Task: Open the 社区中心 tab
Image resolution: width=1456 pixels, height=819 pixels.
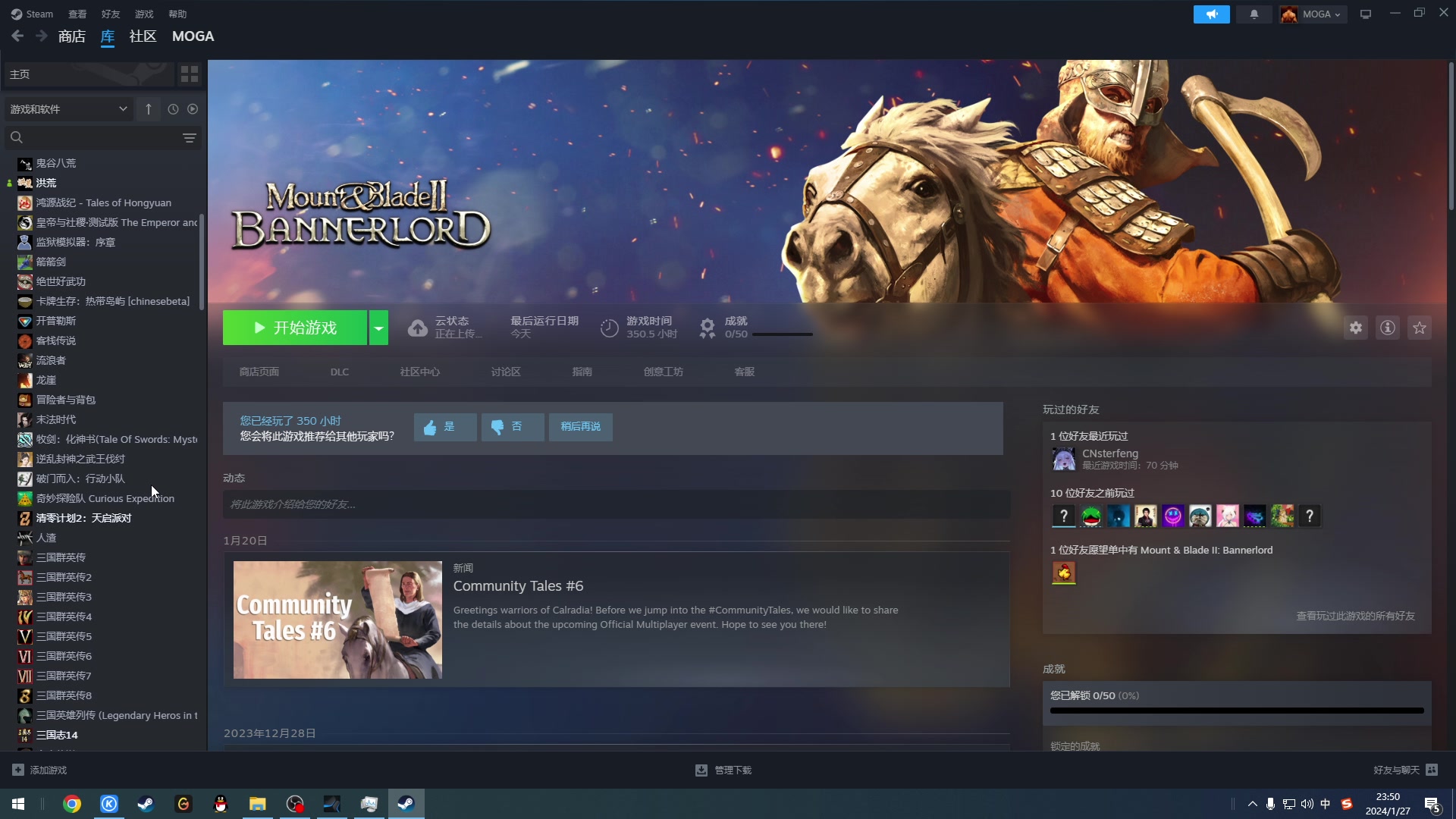Action: coord(420,372)
